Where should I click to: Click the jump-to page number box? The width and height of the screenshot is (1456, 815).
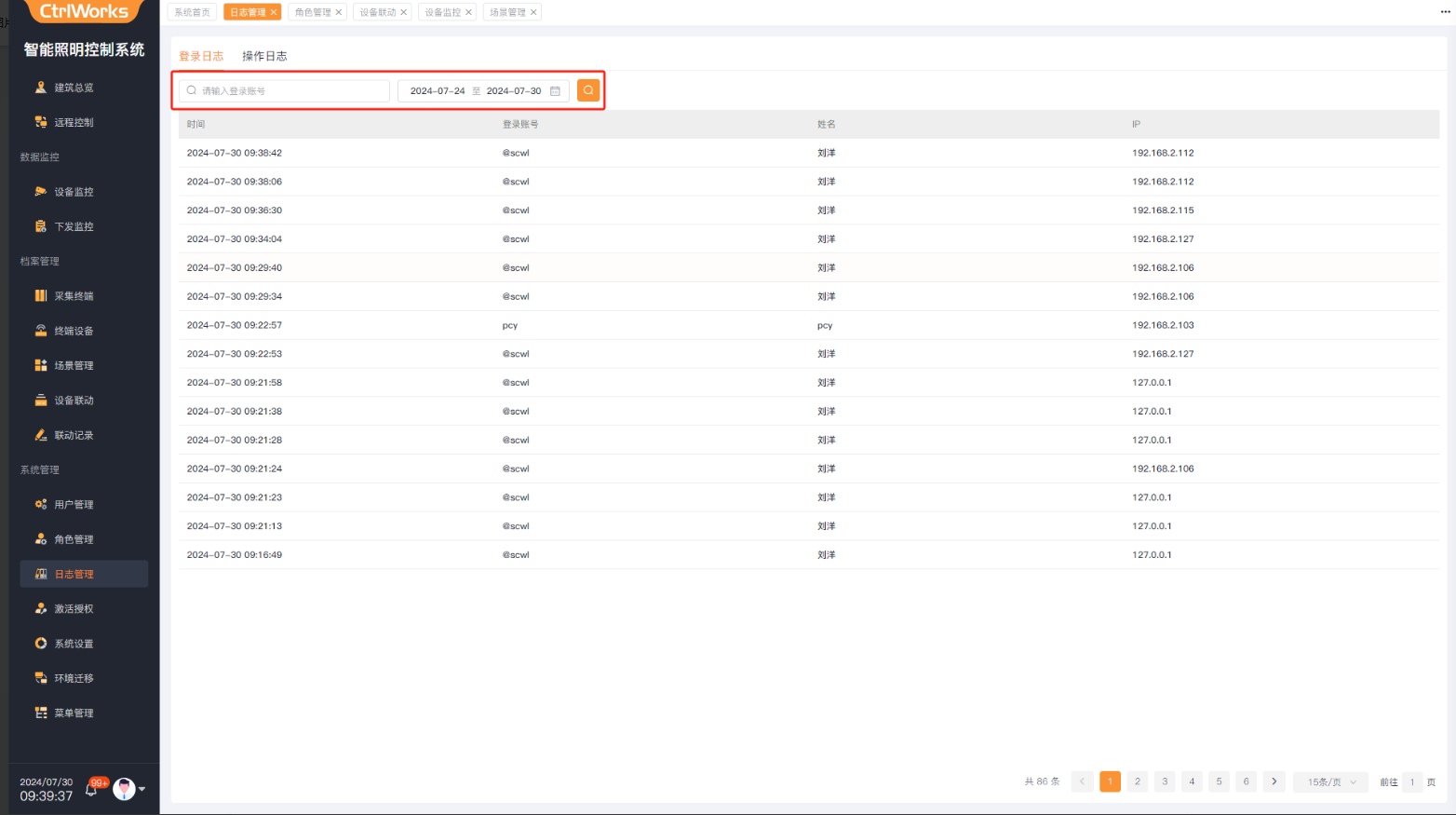point(1411,781)
